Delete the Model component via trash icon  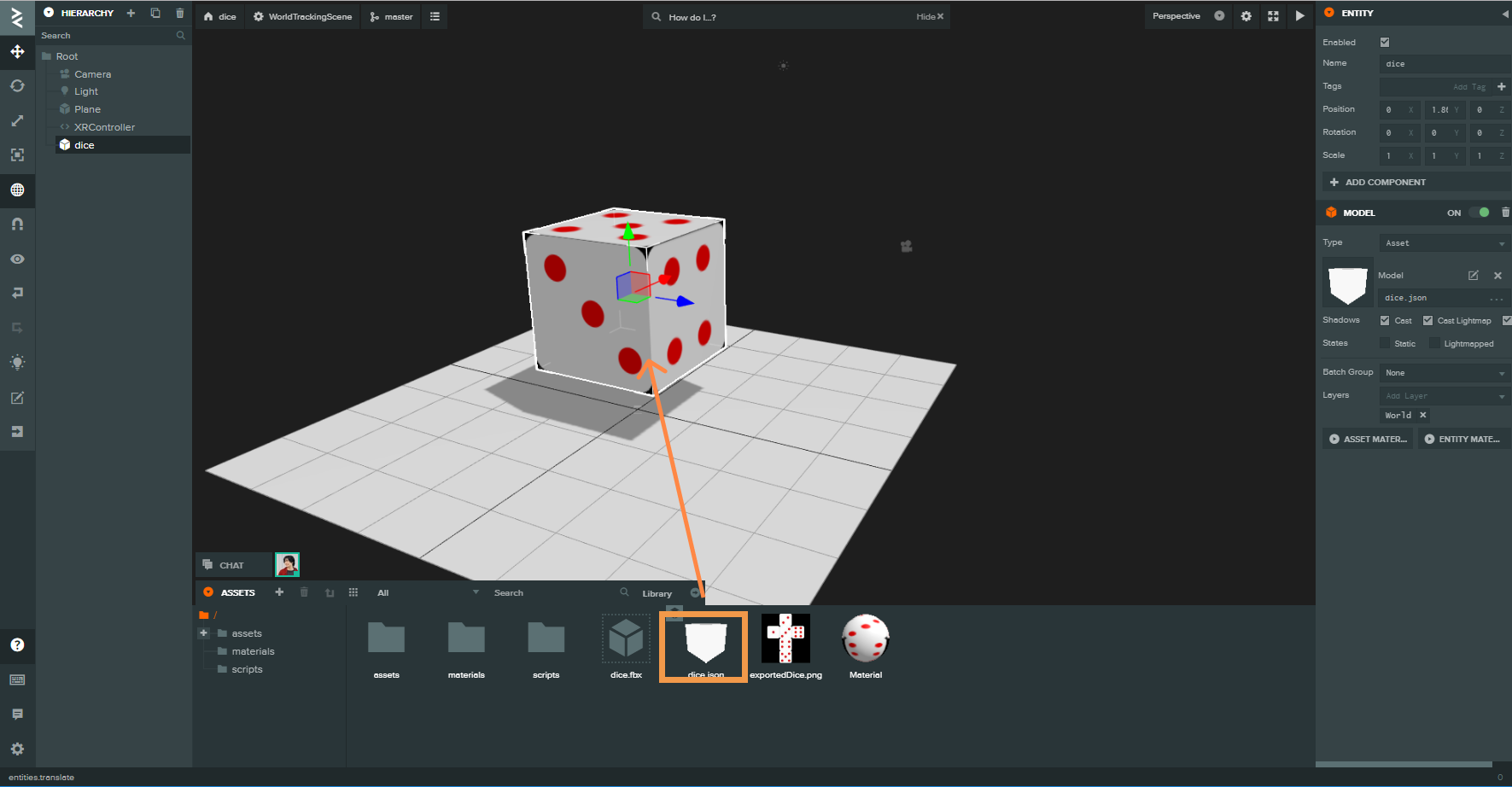pos(1504,213)
